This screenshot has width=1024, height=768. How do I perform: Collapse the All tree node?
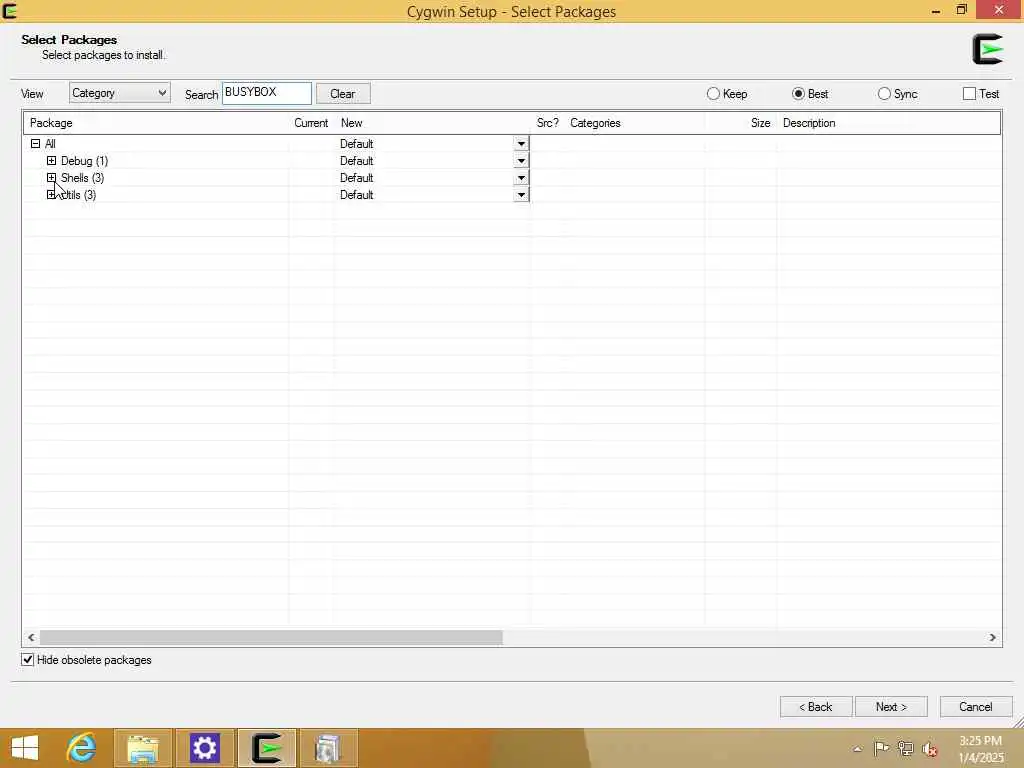coord(35,144)
